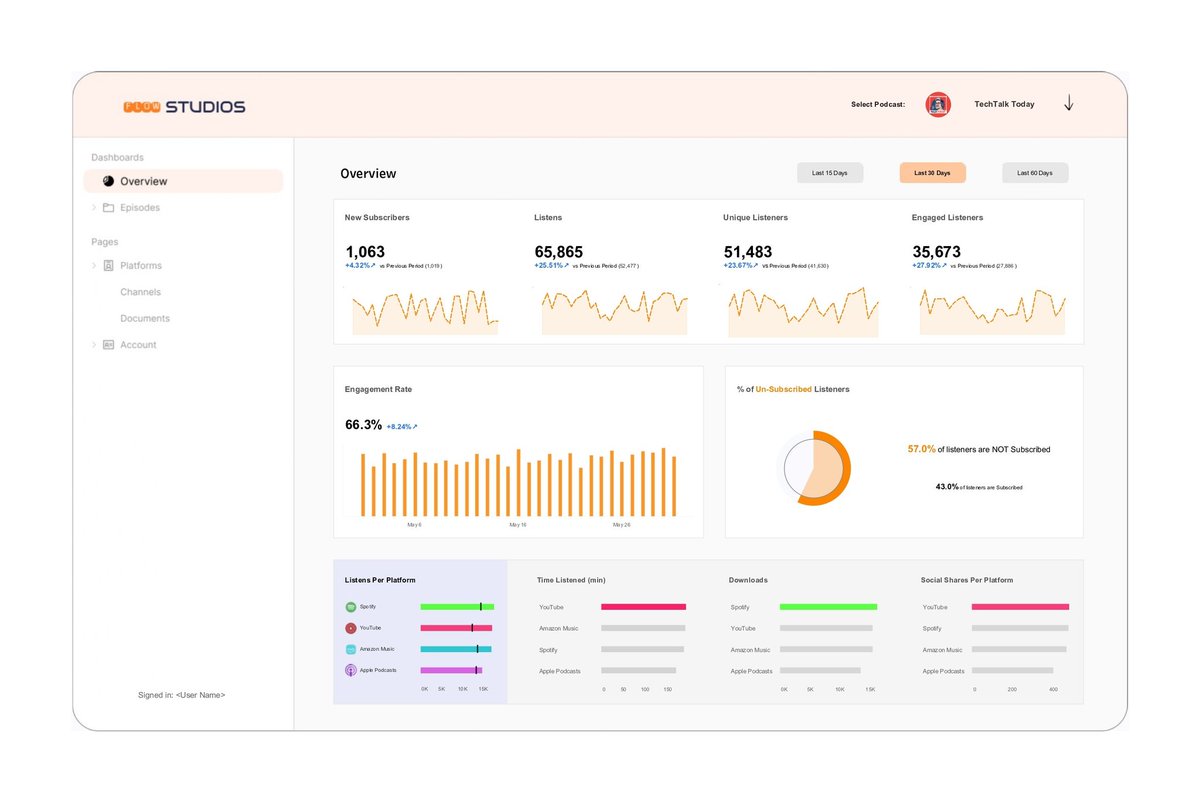Click the Platforms page icon

(108, 265)
